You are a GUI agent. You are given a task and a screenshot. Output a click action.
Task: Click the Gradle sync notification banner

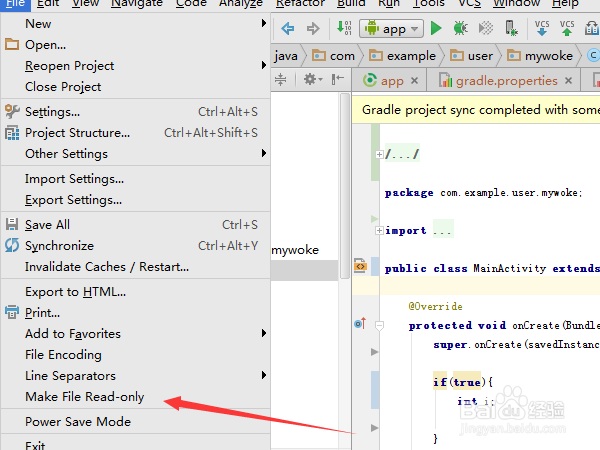coord(476,110)
